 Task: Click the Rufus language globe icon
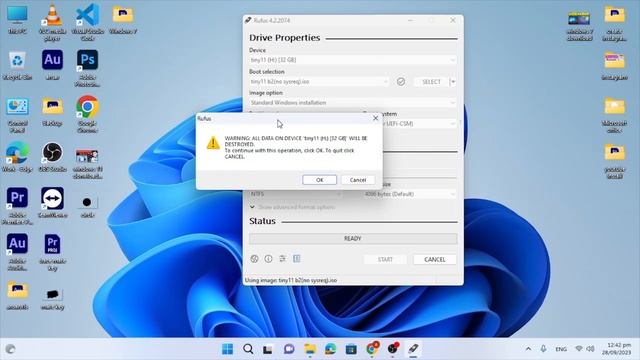pyautogui.click(x=254, y=259)
